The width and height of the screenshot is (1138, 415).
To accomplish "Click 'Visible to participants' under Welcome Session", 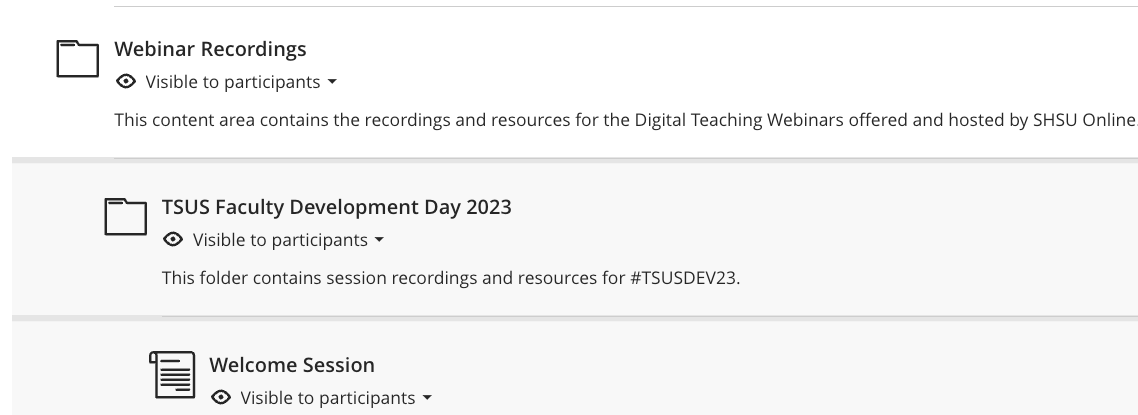I will (x=328, y=398).
